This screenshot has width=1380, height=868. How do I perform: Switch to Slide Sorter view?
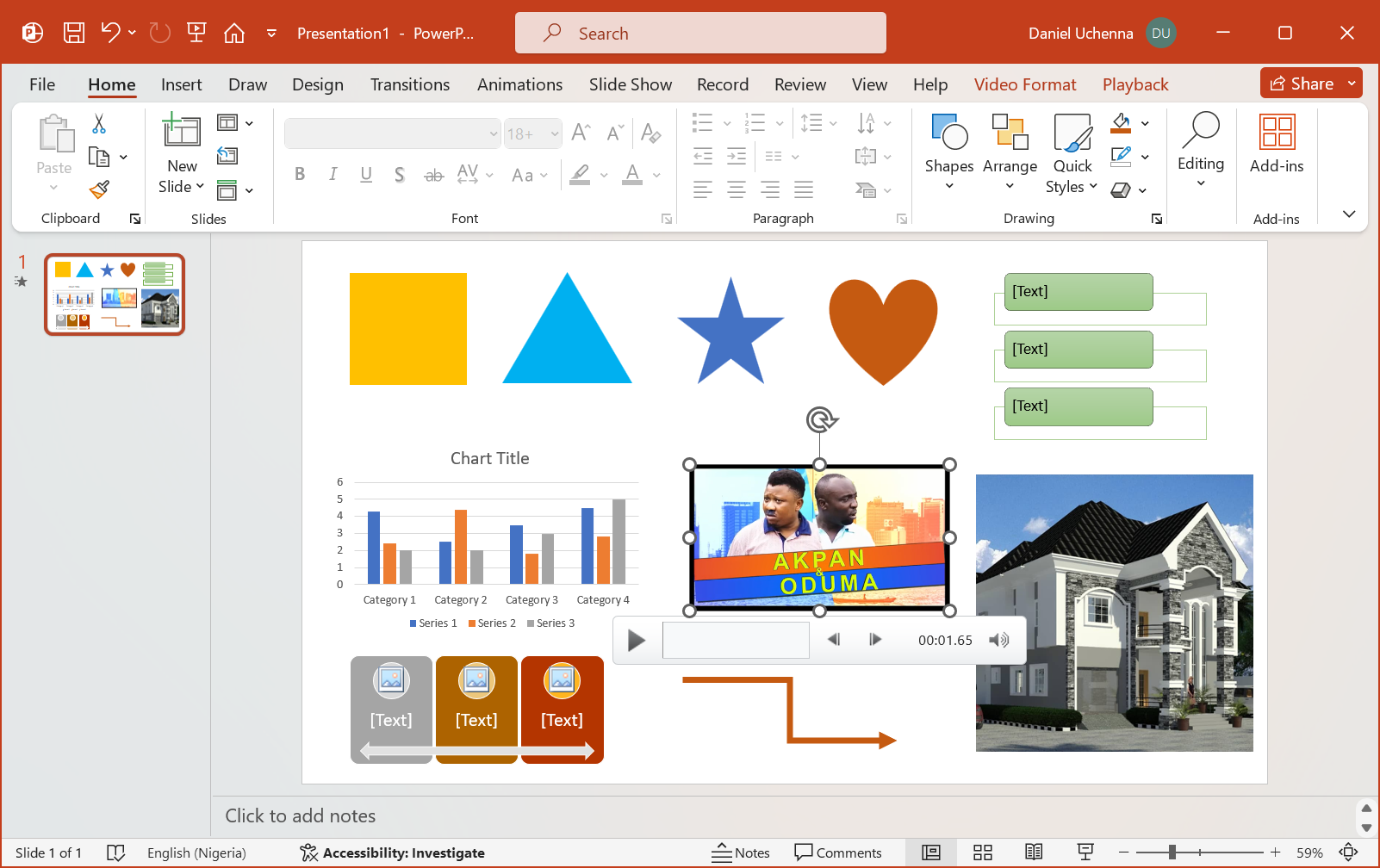pos(982,852)
